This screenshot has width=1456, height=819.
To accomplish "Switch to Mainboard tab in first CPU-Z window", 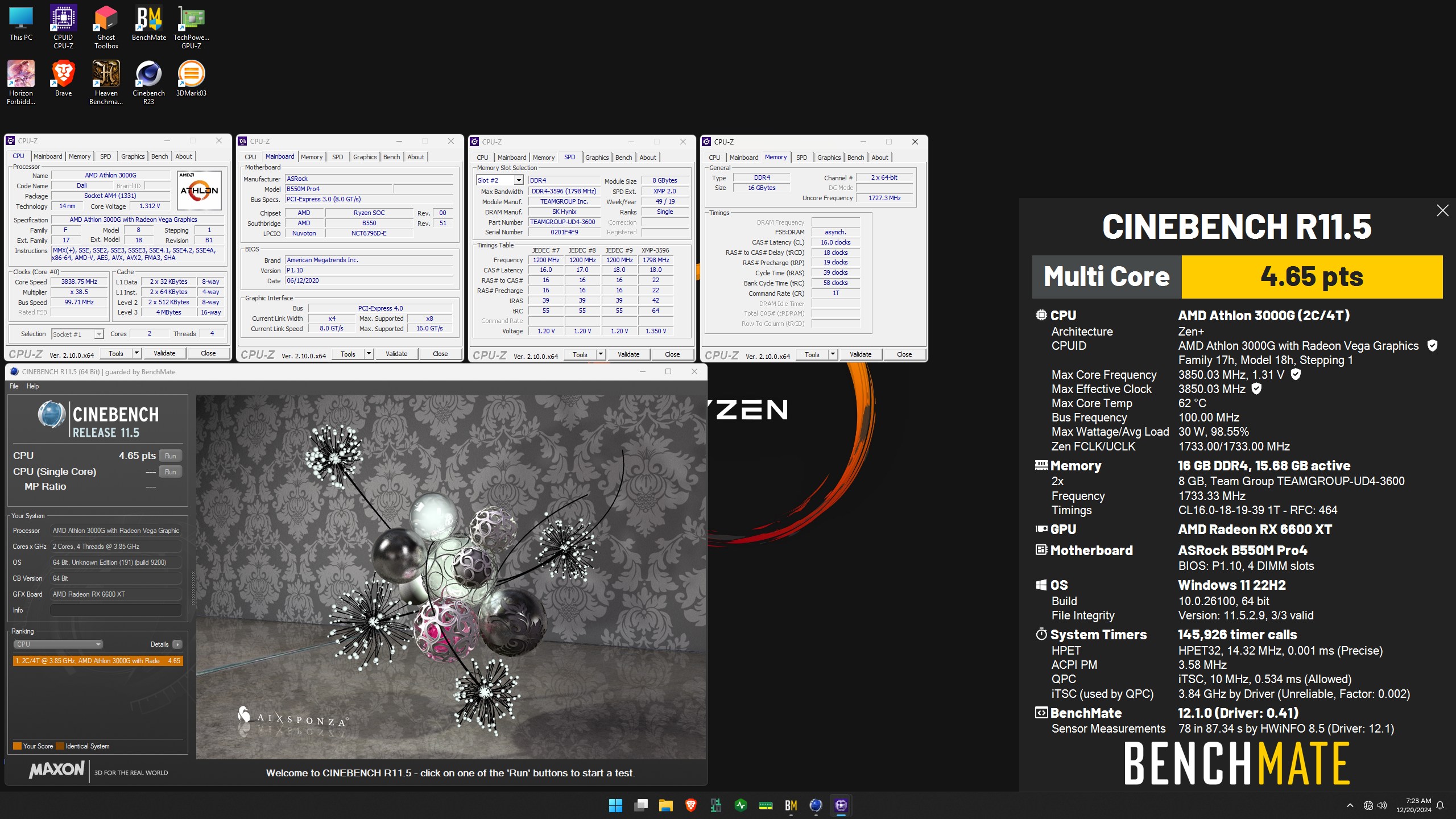I will (x=48, y=156).
